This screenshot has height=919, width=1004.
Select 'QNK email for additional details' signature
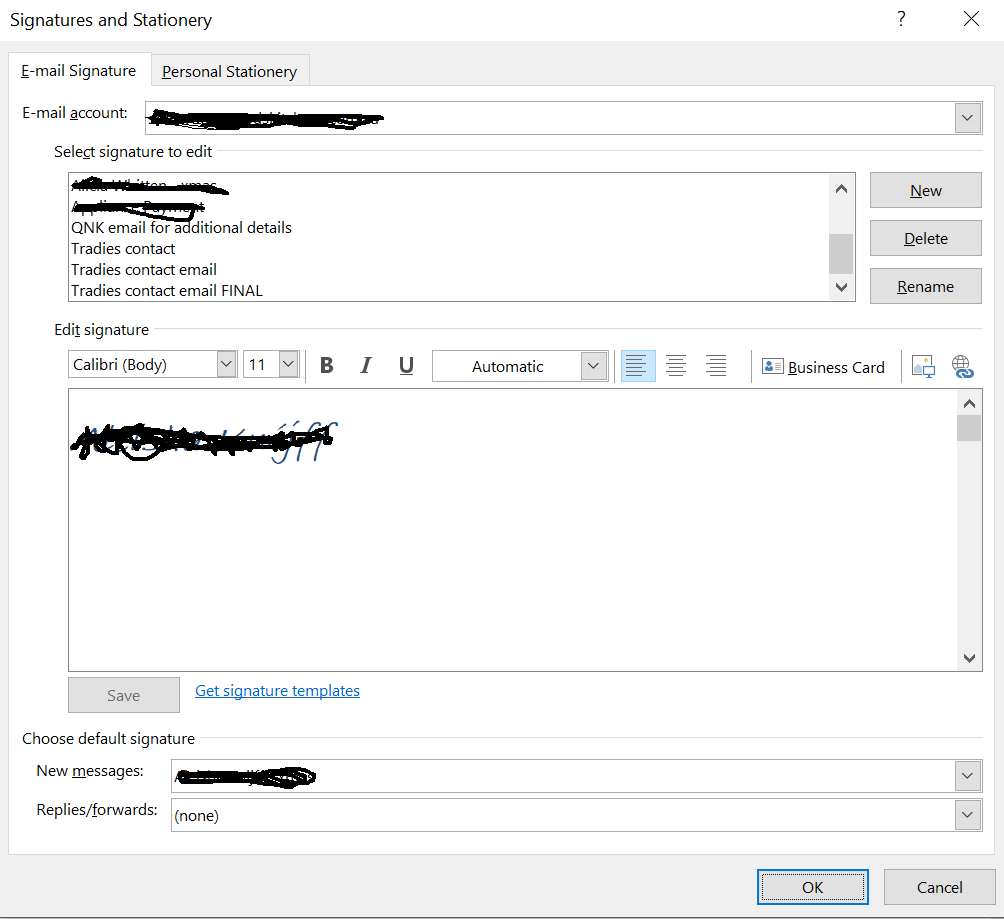181,227
